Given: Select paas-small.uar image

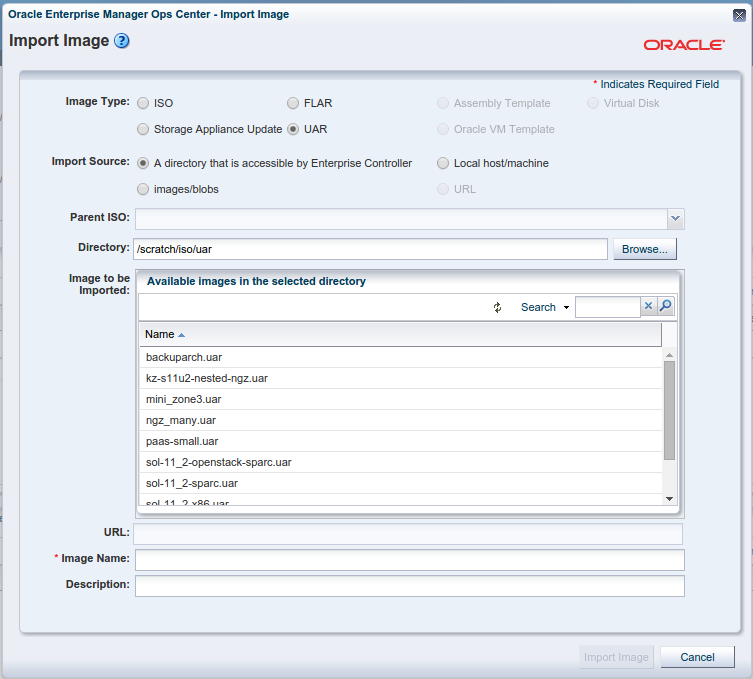Looking at the screenshot, I should coord(401,441).
